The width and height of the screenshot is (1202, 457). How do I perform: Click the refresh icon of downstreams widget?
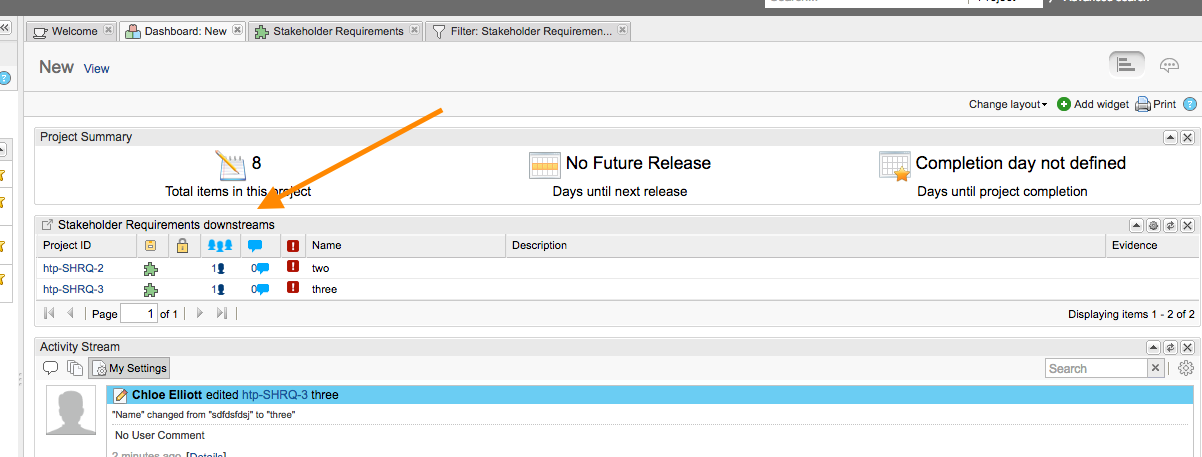click(x=1170, y=225)
